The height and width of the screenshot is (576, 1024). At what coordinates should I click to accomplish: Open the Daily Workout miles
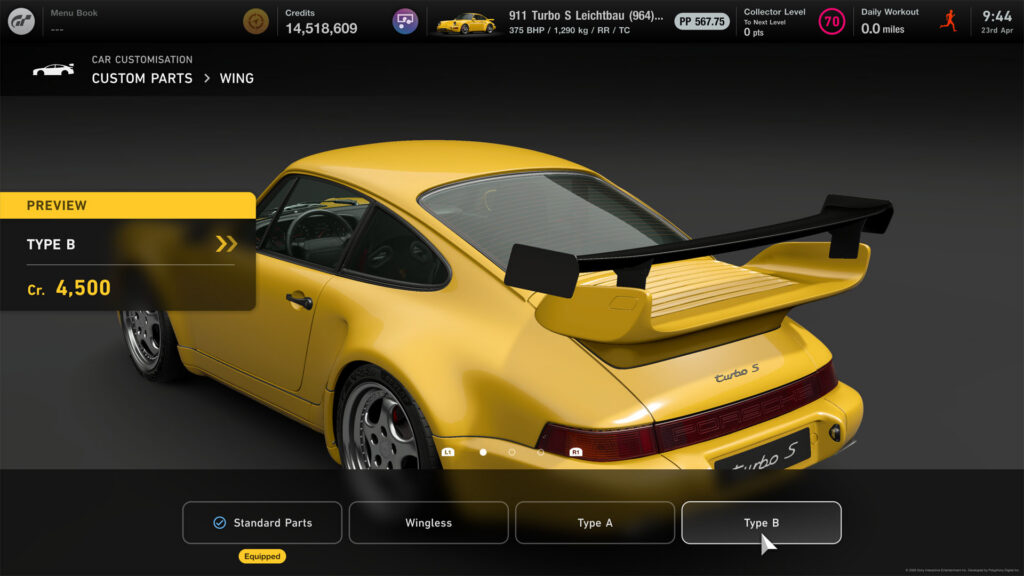click(x=889, y=22)
